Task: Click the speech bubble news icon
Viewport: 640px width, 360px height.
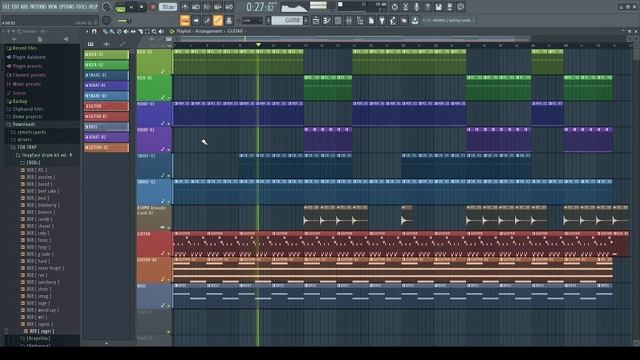Action: click(x=460, y=7)
